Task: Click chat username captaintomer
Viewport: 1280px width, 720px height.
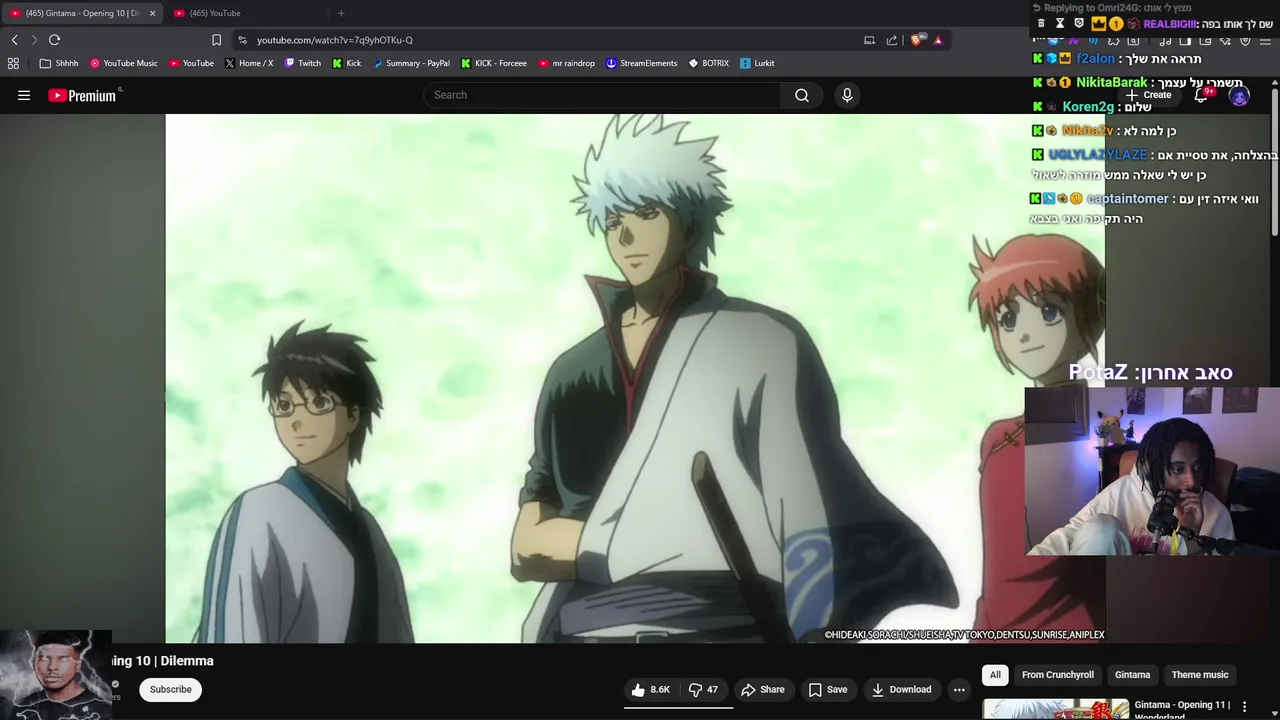Action: pyautogui.click(x=1127, y=199)
